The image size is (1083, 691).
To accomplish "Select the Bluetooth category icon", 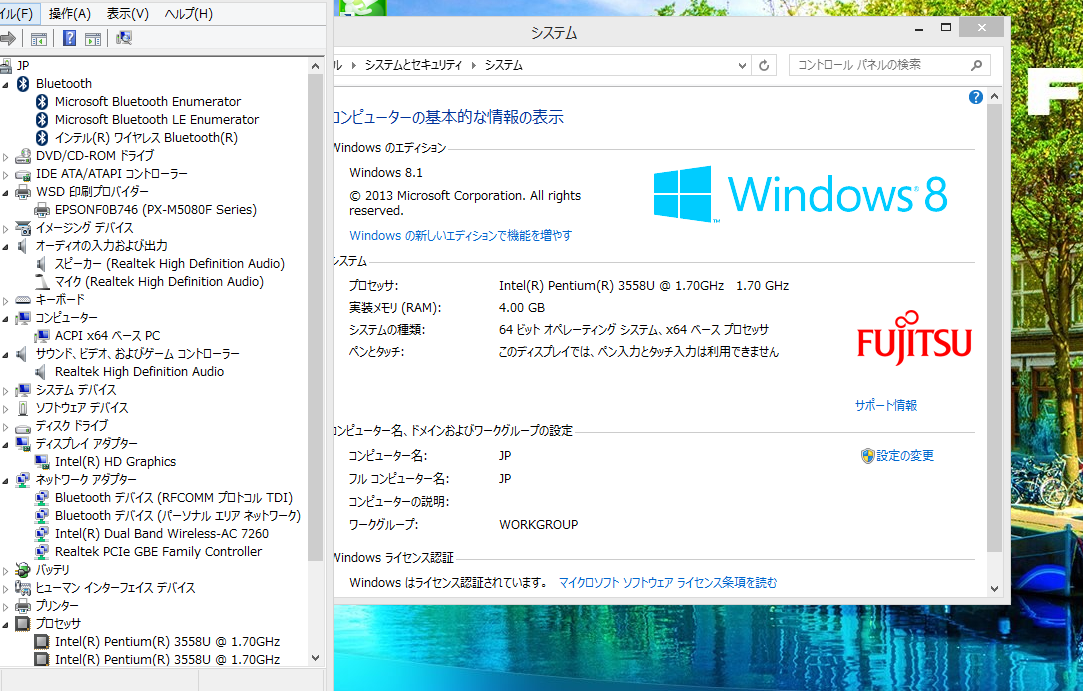I will (23, 84).
